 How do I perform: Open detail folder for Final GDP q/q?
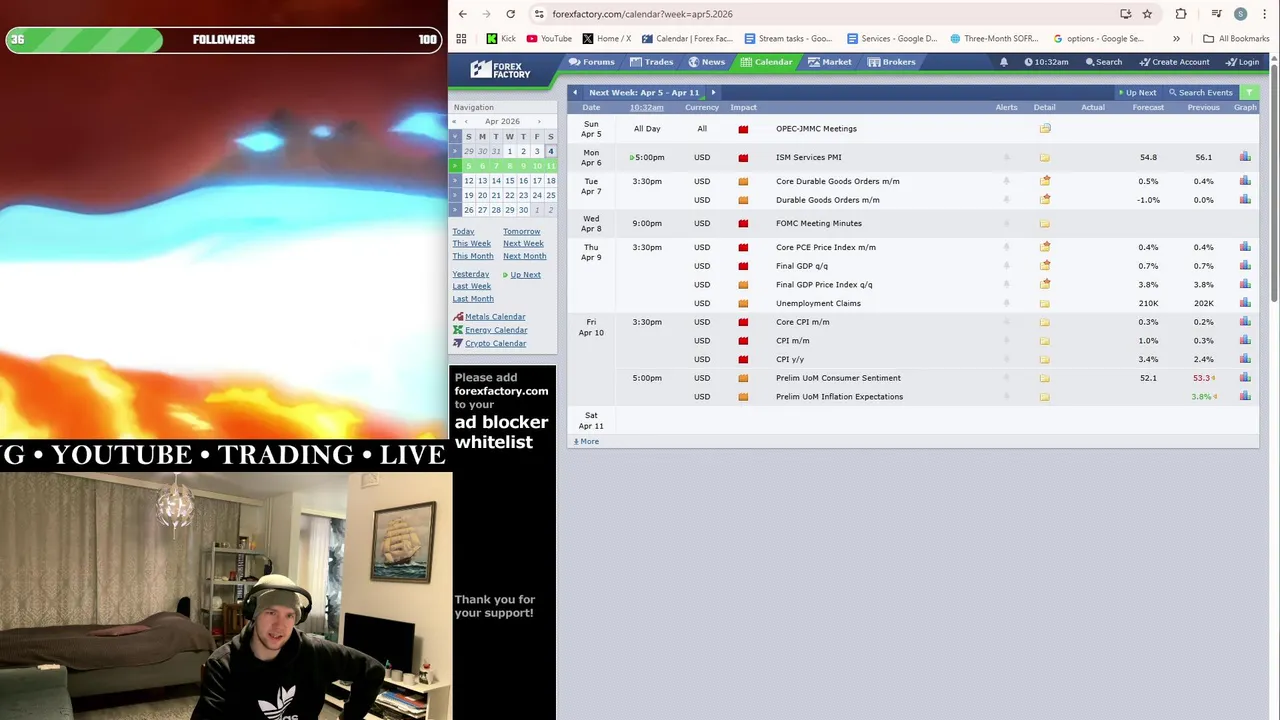pos(1045,266)
